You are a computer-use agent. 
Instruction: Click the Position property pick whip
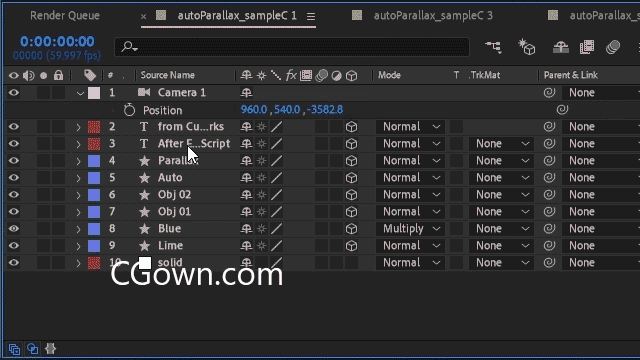[562, 109]
